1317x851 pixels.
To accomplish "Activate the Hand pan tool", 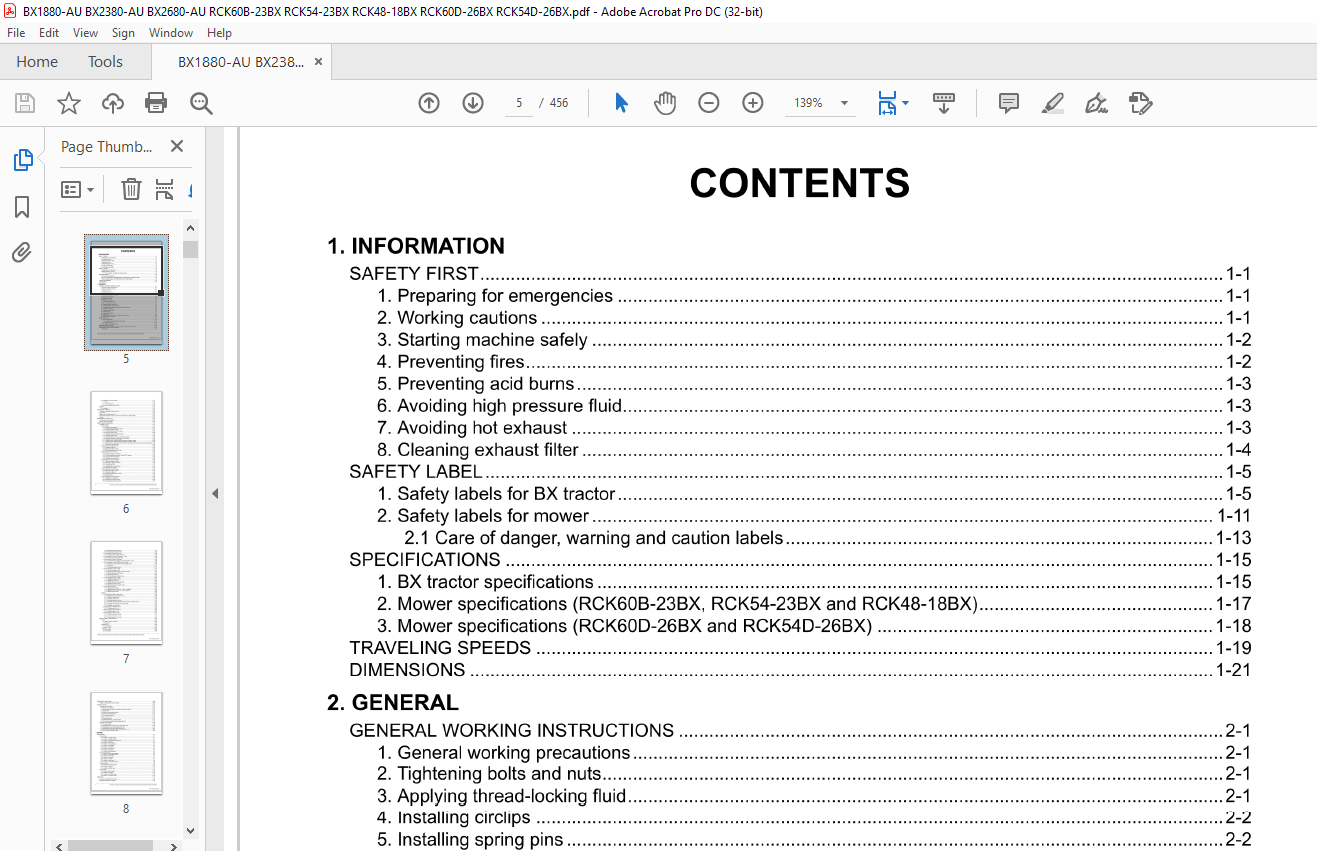I will [x=665, y=103].
